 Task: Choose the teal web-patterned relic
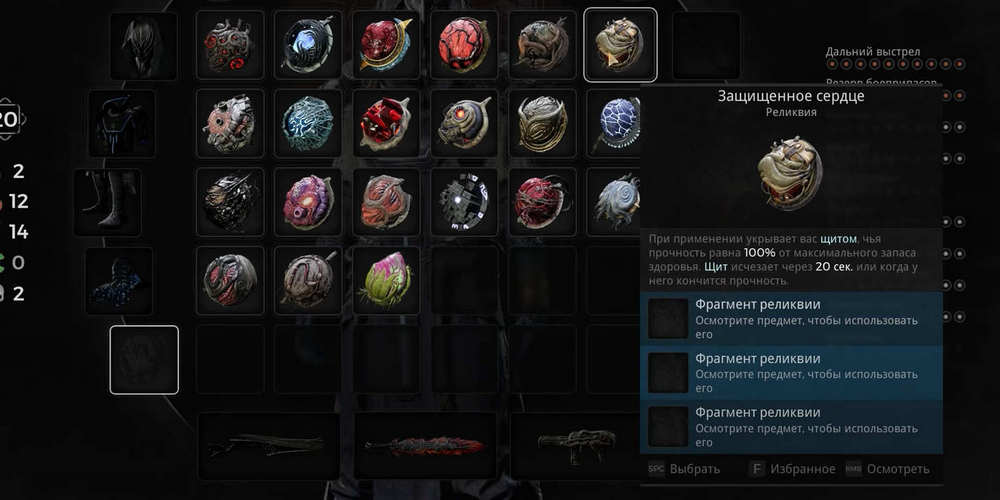coord(308,124)
